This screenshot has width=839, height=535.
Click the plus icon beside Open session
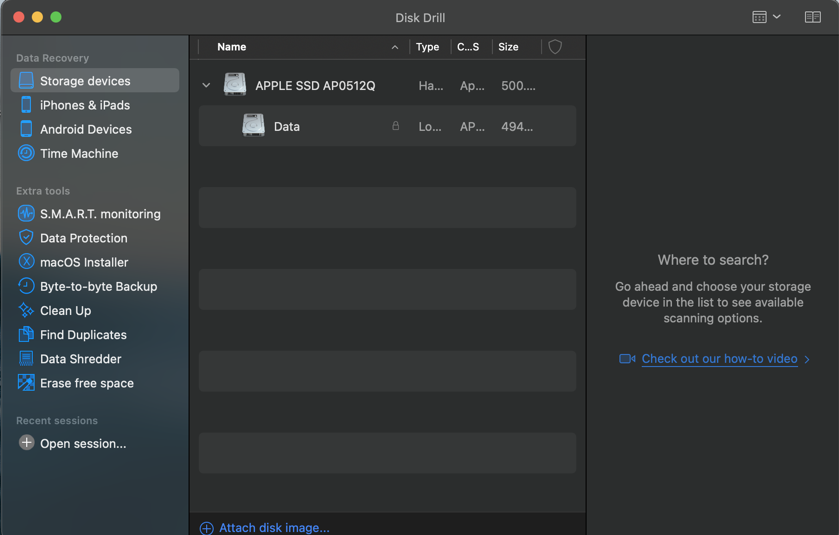coord(26,443)
